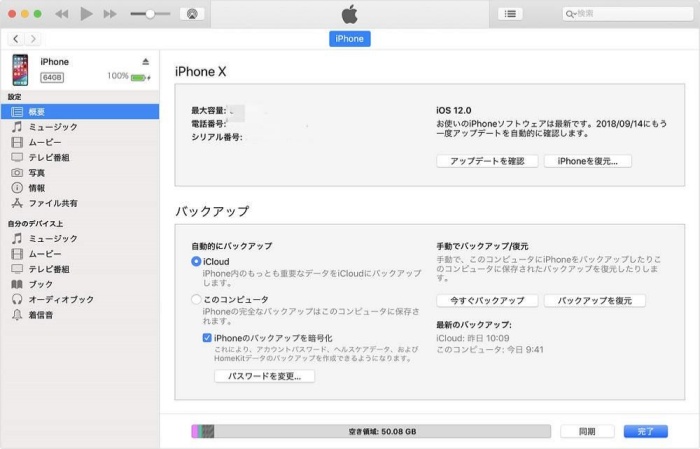The width and height of the screenshot is (700, 449).
Task: Click the rewind playback button
Action: tap(62, 14)
